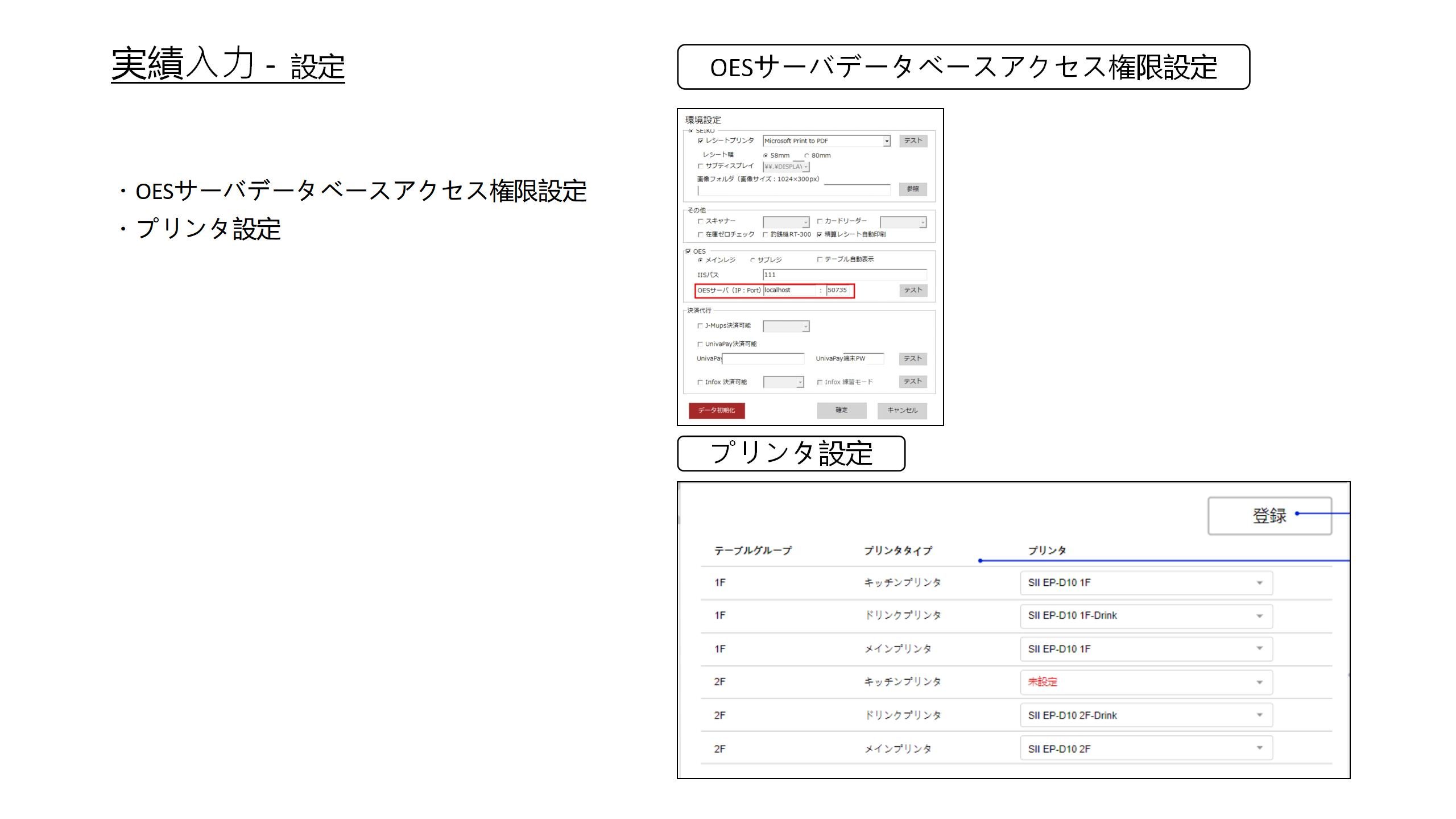Check the UnivaPay決済可能 checkbox
This screenshot has height=819, width=1456.
click(x=700, y=344)
